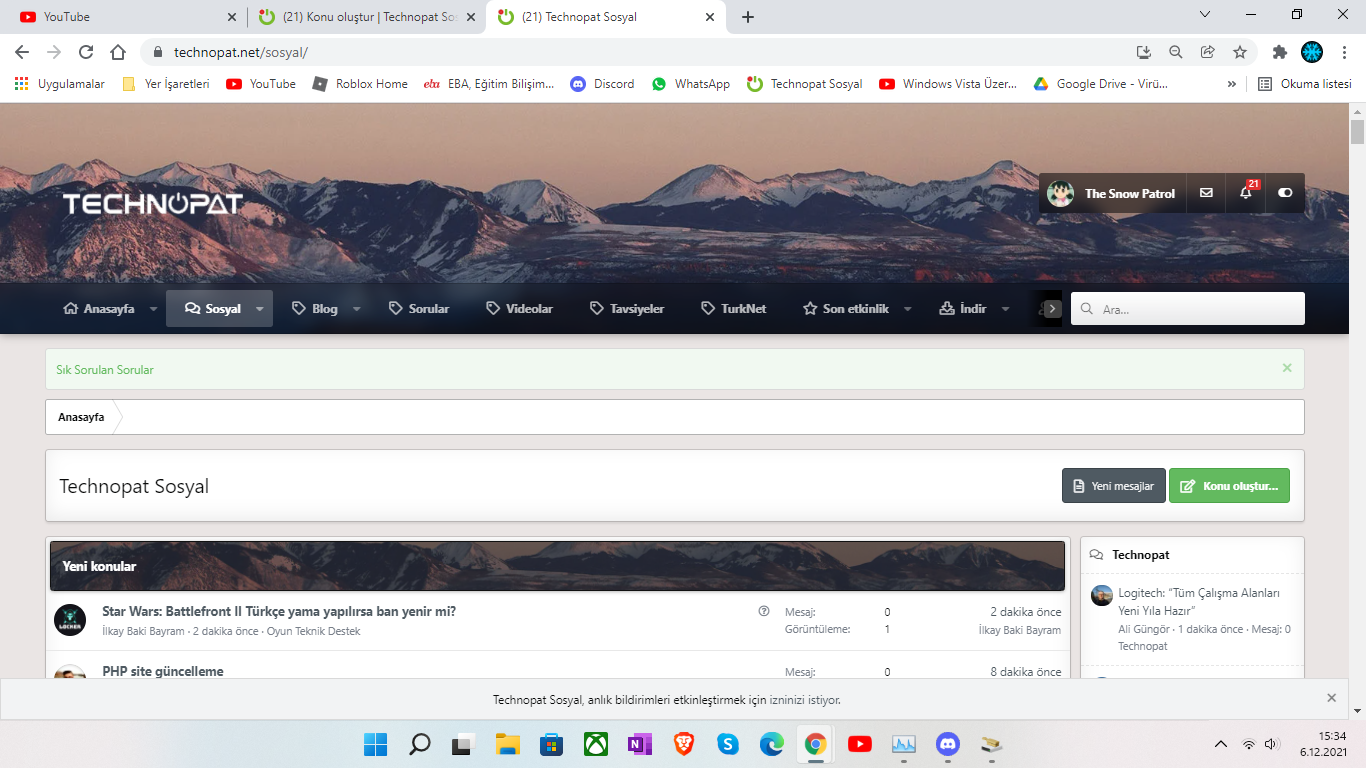This screenshot has width=1366, height=768.
Task: Open the Tavsiyeler navigation item
Action: (x=627, y=309)
